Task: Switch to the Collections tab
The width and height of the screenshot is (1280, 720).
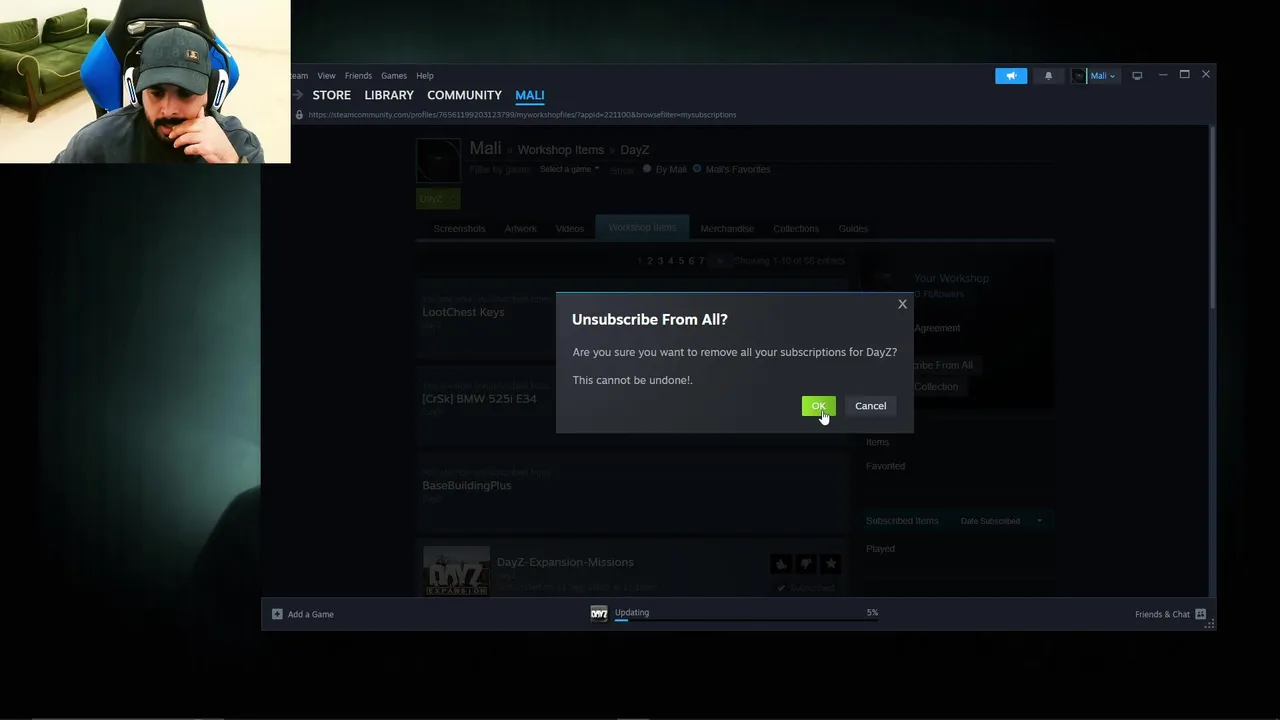Action: [x=796, y=229]
